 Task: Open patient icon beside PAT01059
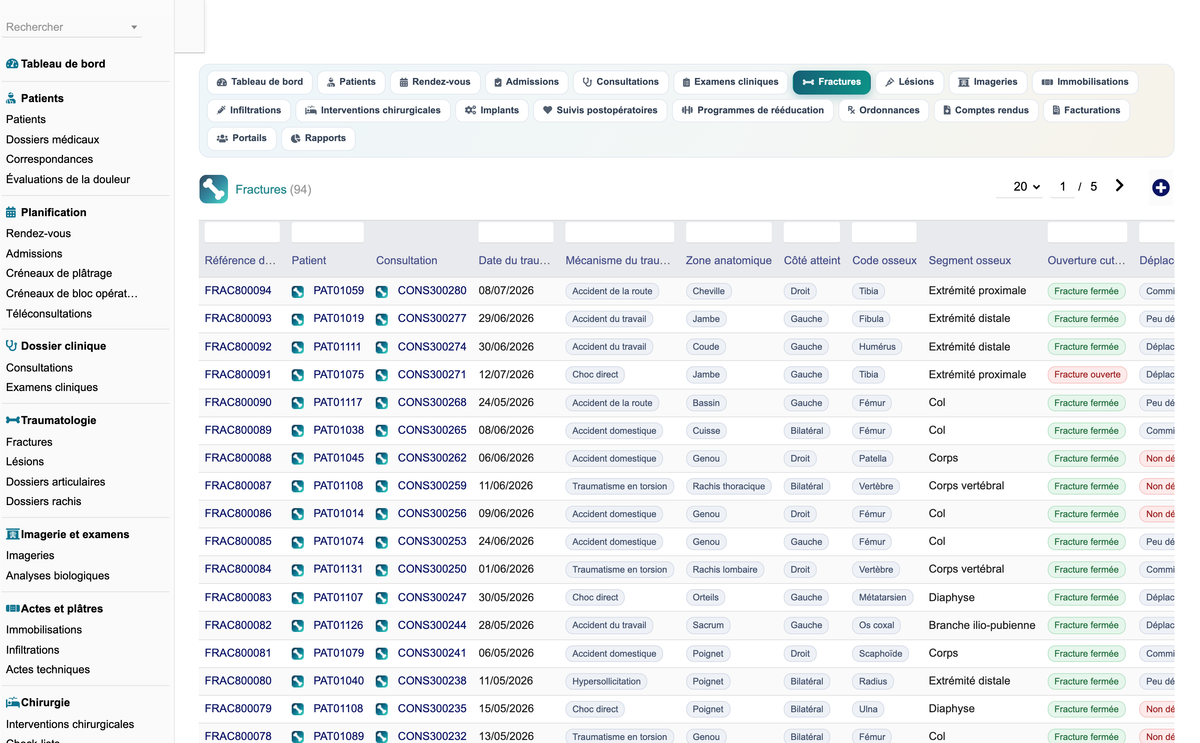(298, 291)
